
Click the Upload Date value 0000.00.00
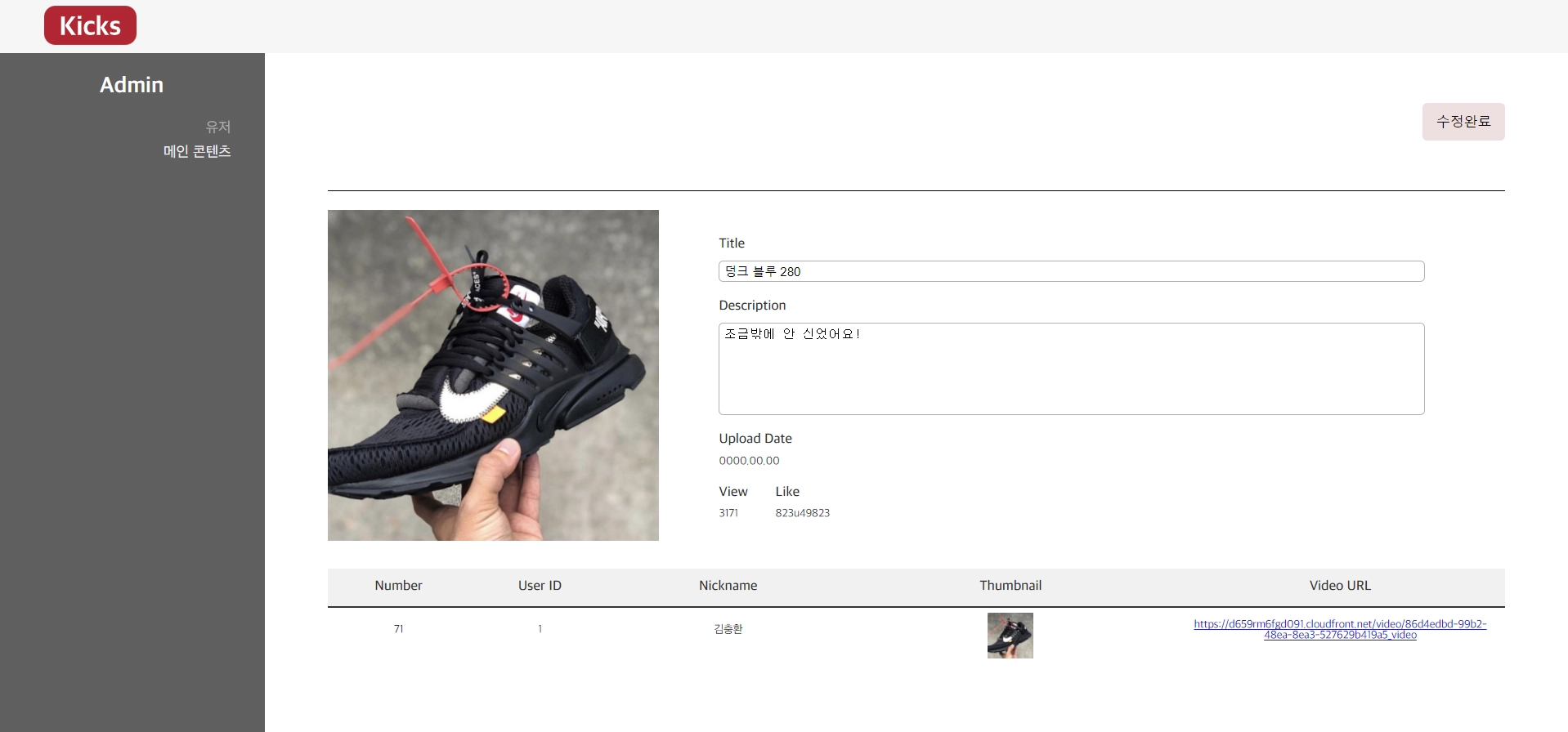click(x=749, y=461)
